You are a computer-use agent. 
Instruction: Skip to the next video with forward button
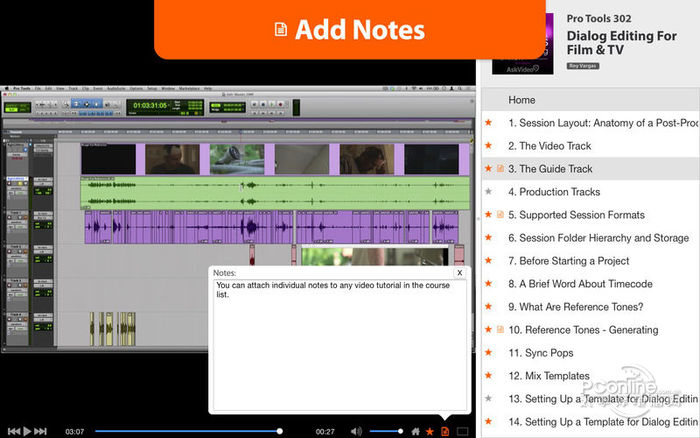pyautogui.click(x=41, y=431)
